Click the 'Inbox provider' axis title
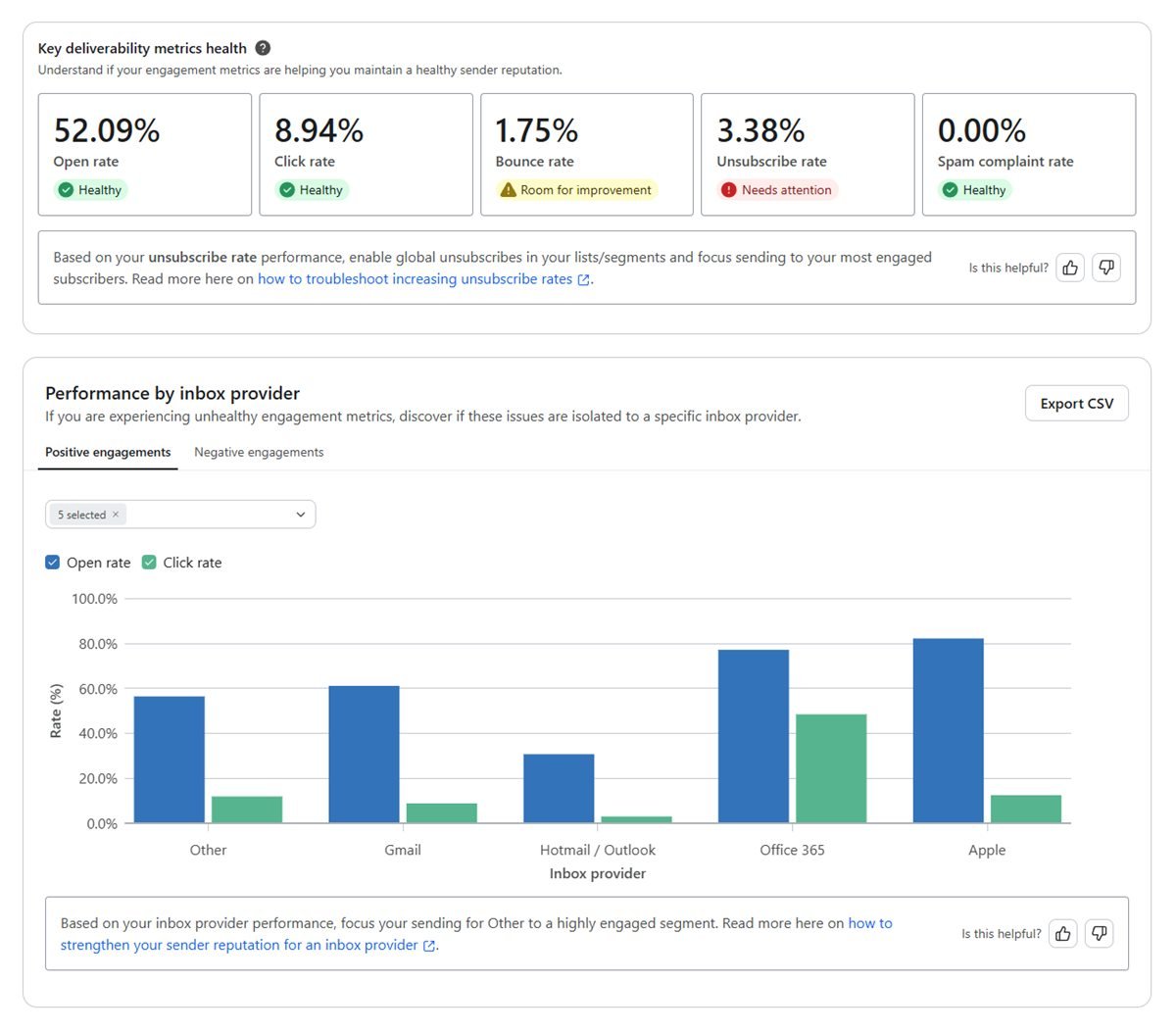Screen dimensions: 1176x1032 598,873
